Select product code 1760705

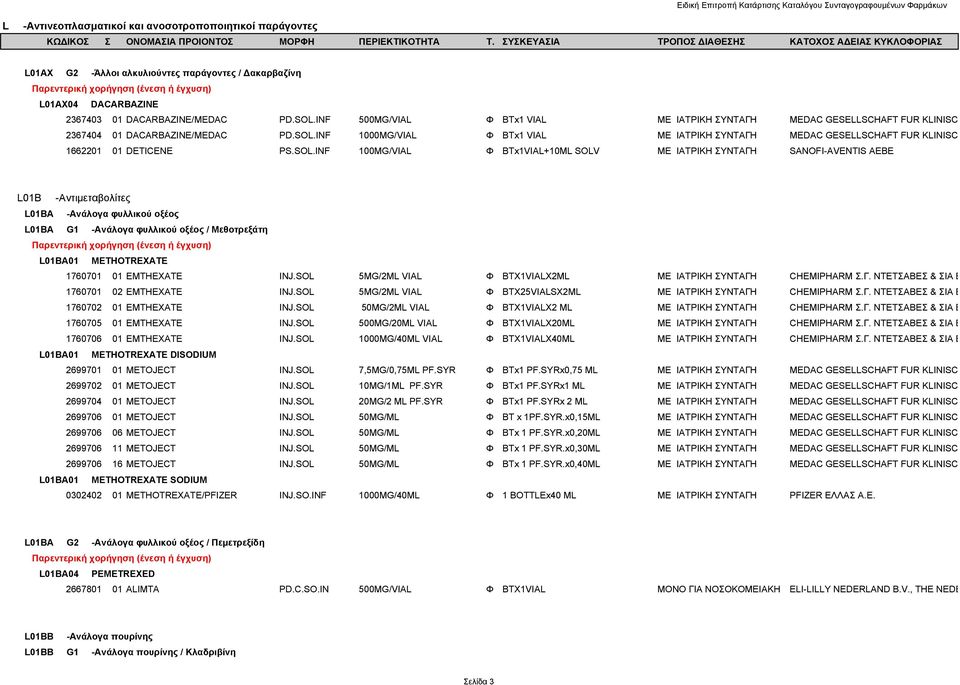[x=84, y=323]
